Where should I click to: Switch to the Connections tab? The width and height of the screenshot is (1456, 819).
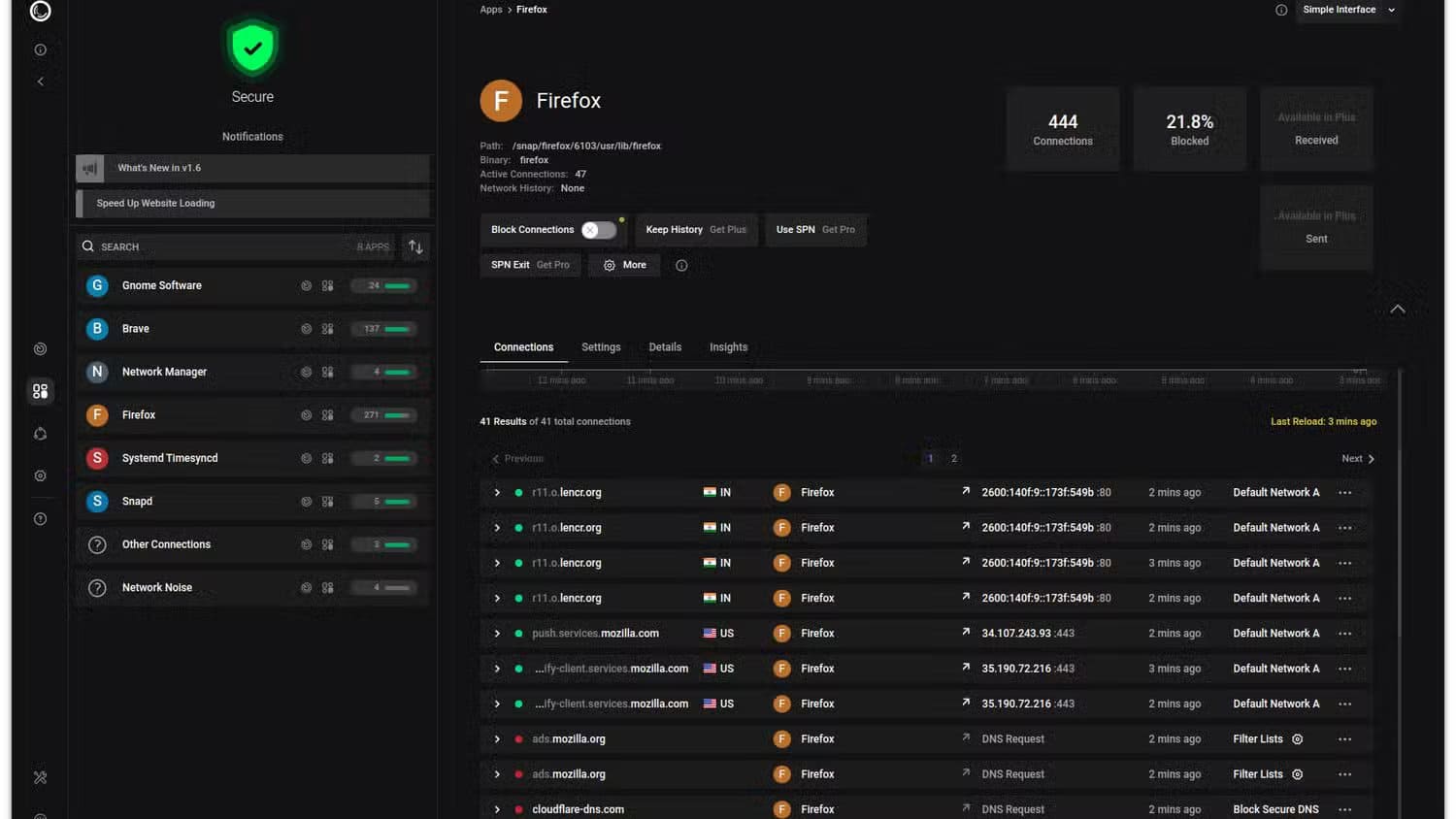523,347
